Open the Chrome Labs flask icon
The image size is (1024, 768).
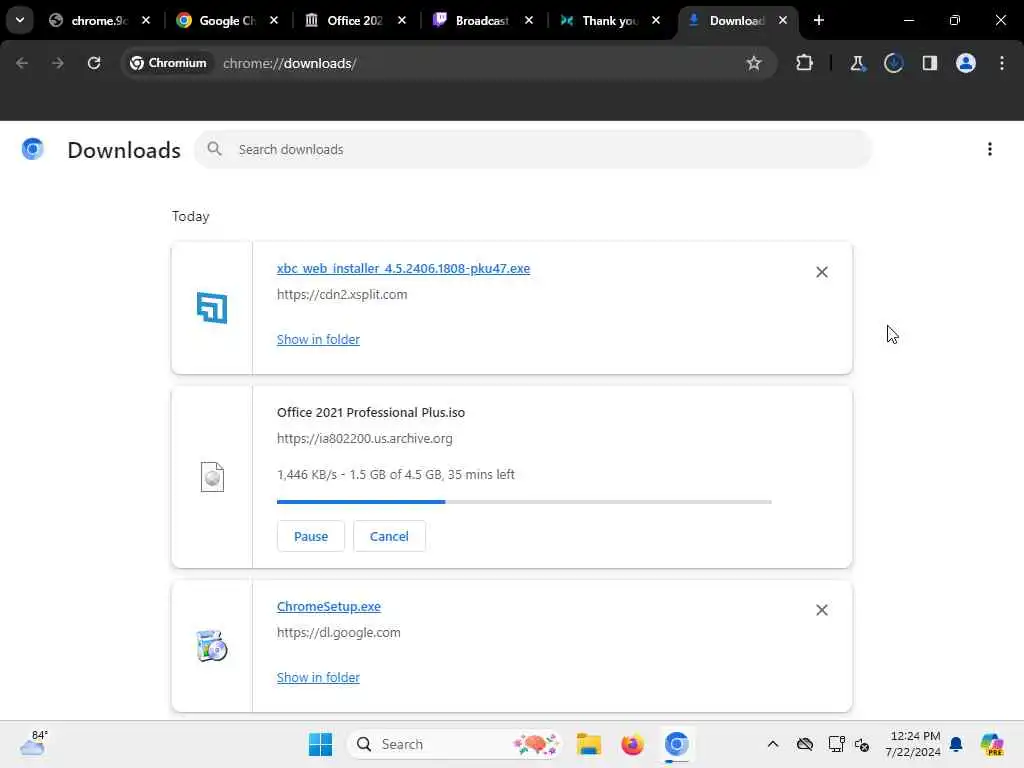857,63
